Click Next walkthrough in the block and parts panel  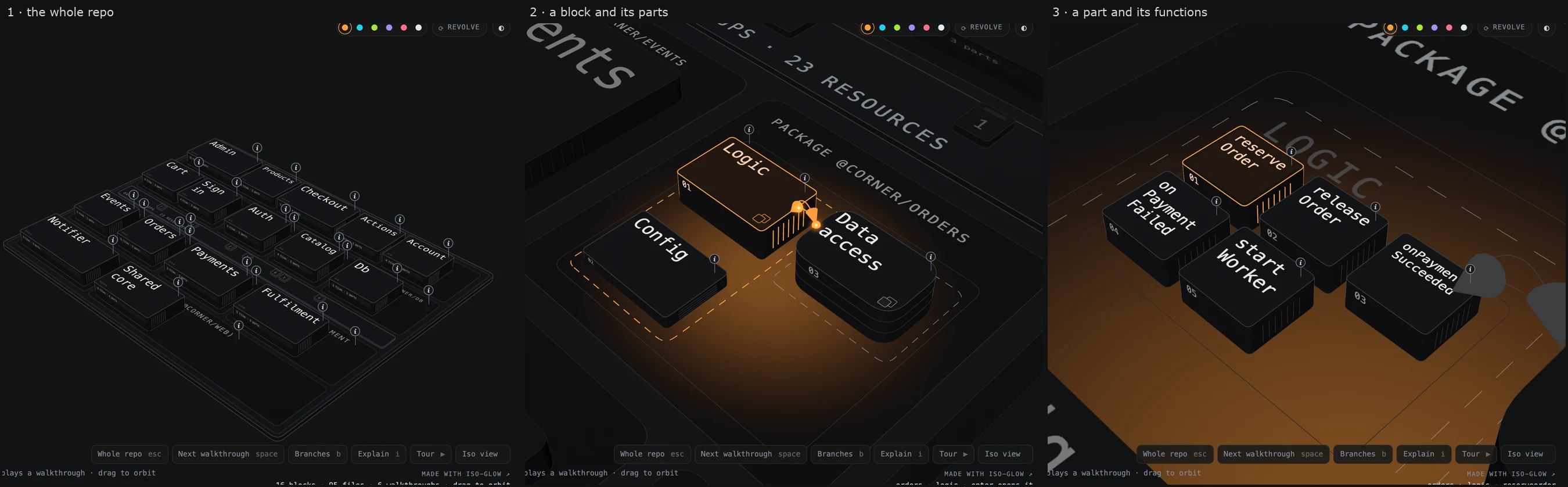coord(750,454)
